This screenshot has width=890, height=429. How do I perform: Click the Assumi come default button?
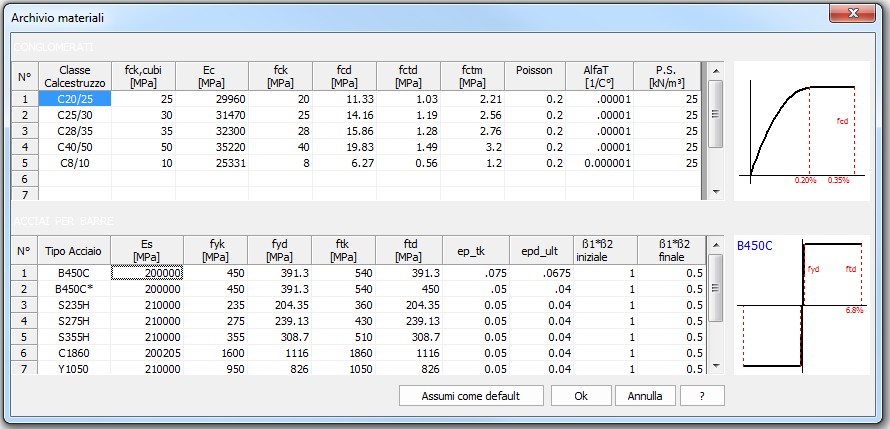pyautogui.click(x=471, y=396)
